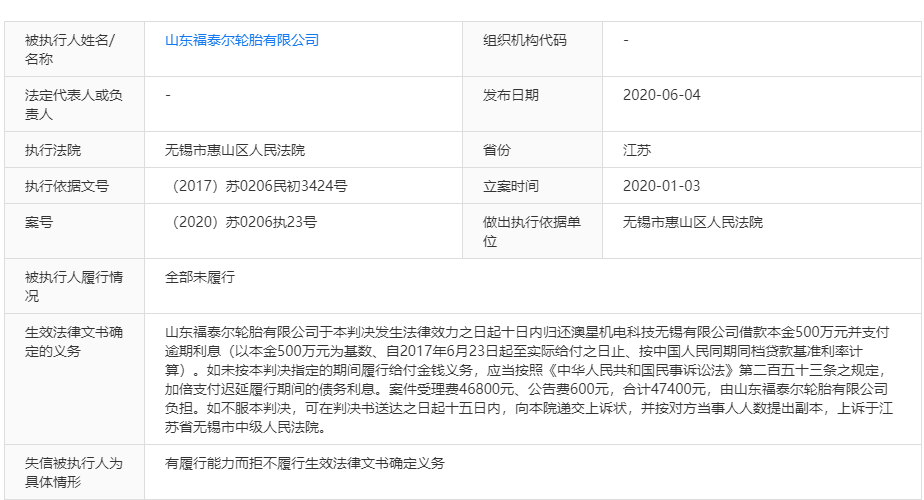Click the 被执行人履行情况 label
924x500 pixels.
(x=74, y=287)
